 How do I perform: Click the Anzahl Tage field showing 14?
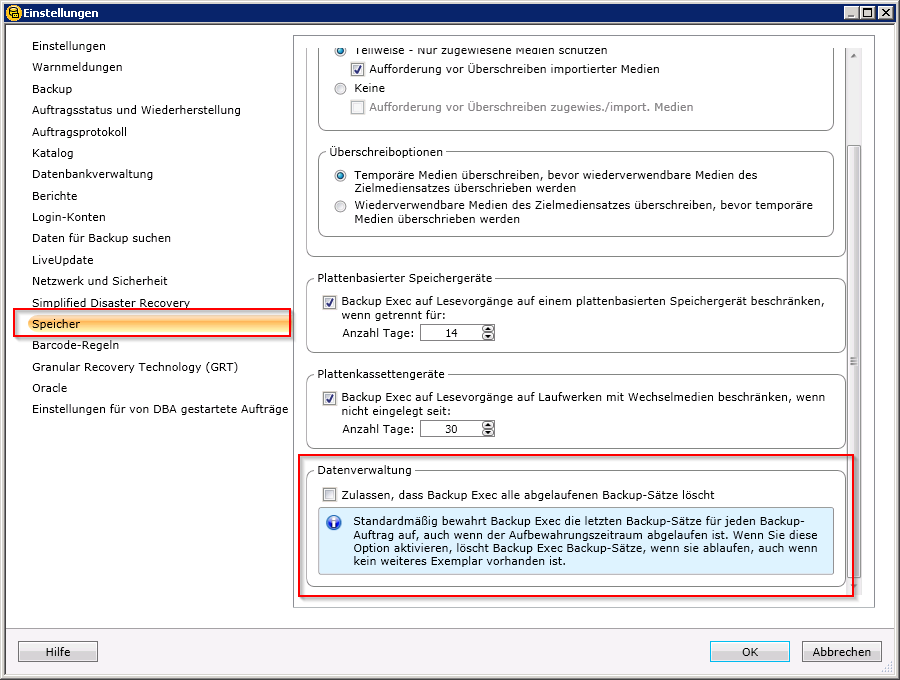pos(449,333)
